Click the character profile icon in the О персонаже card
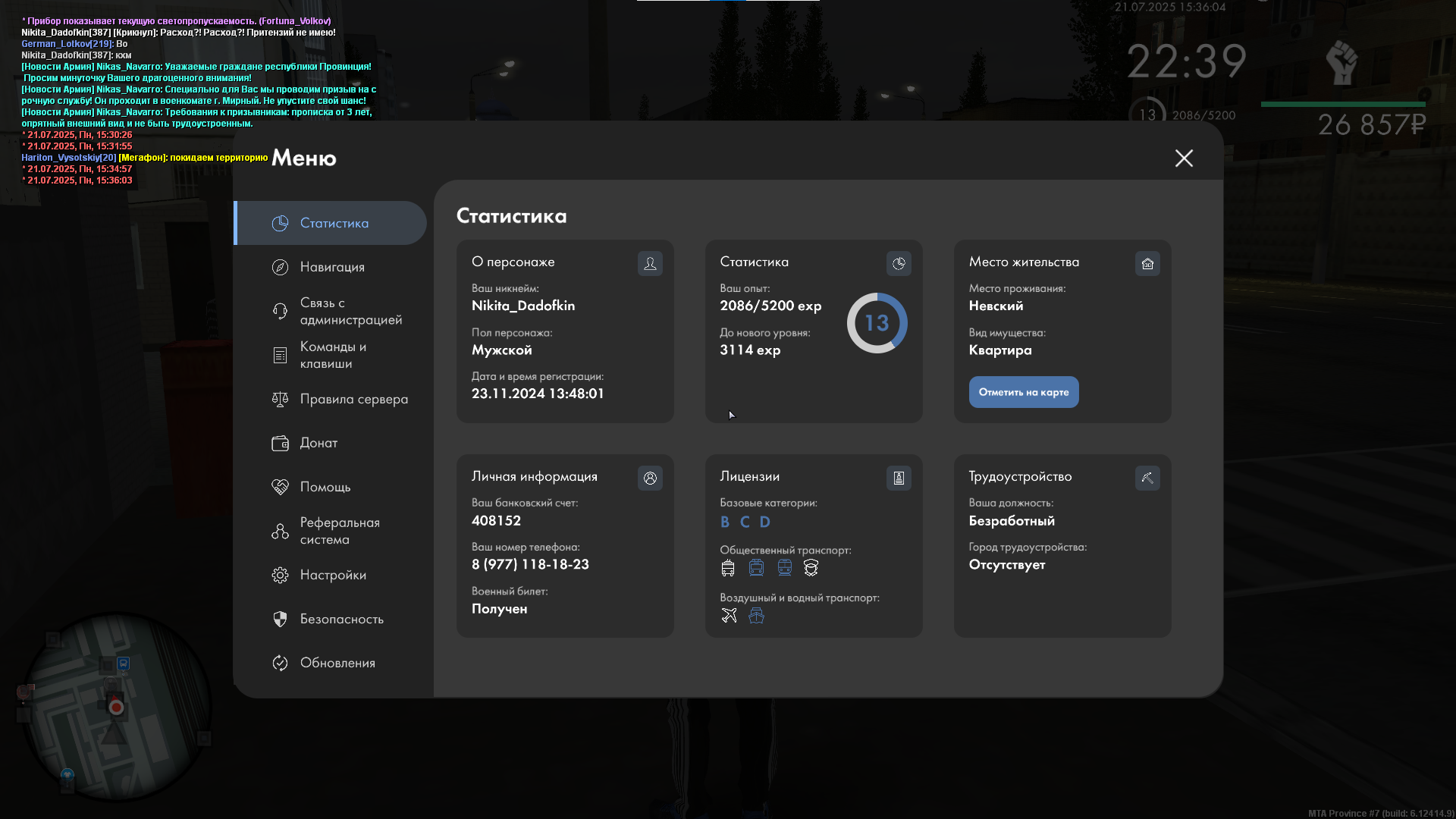This screenshot has height=819, width=1456. pos(650,263)
